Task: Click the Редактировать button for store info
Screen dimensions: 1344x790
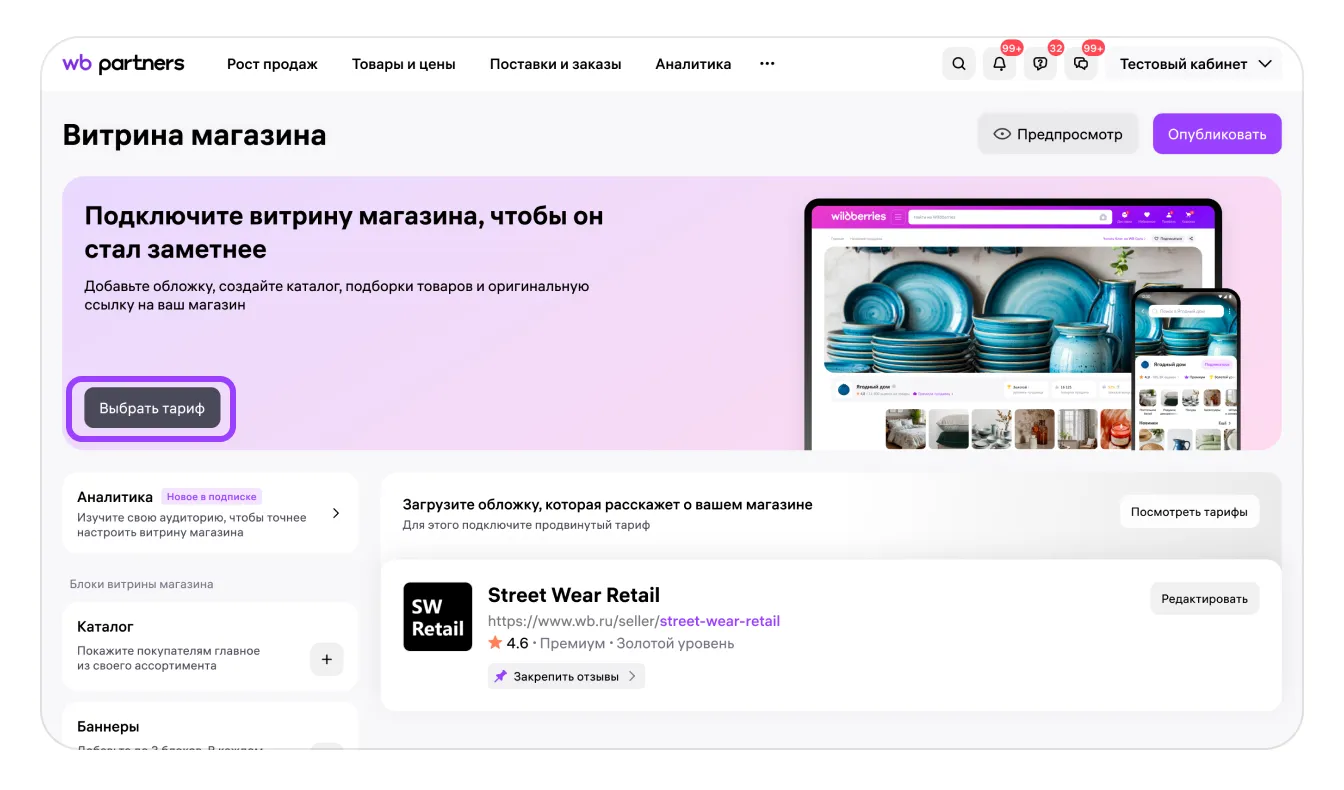Action: click(x=1204, y=599)
